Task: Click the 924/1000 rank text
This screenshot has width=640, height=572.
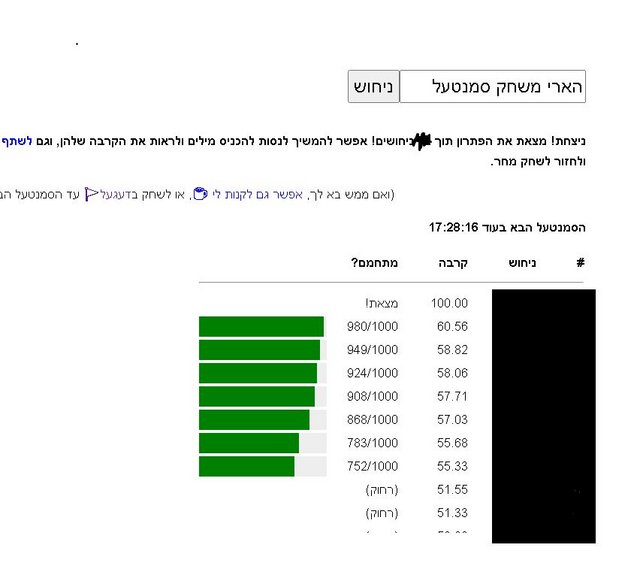Action: pos(372,373)
